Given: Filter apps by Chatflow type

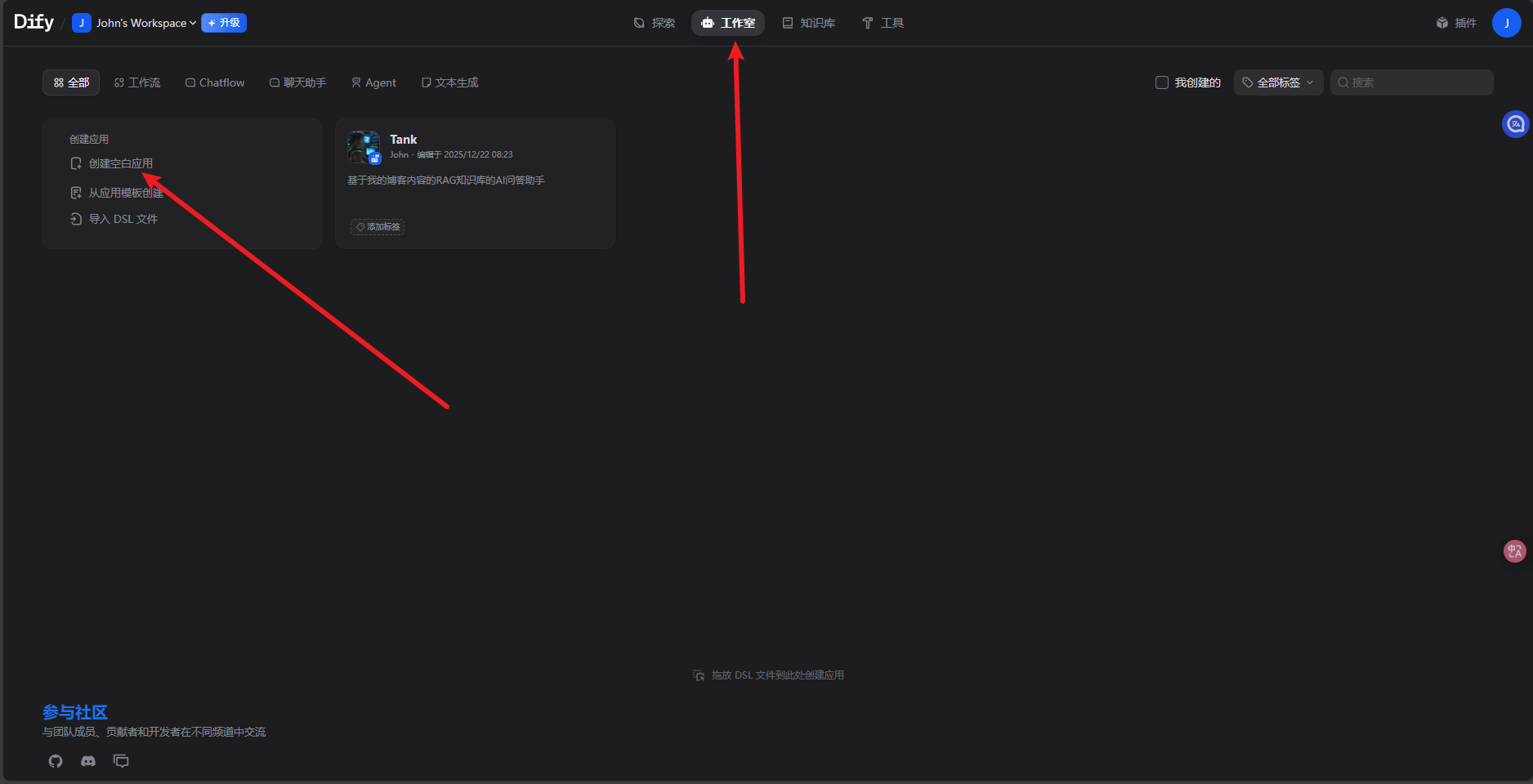Looking at the screenshot, I should click(215, 82).
